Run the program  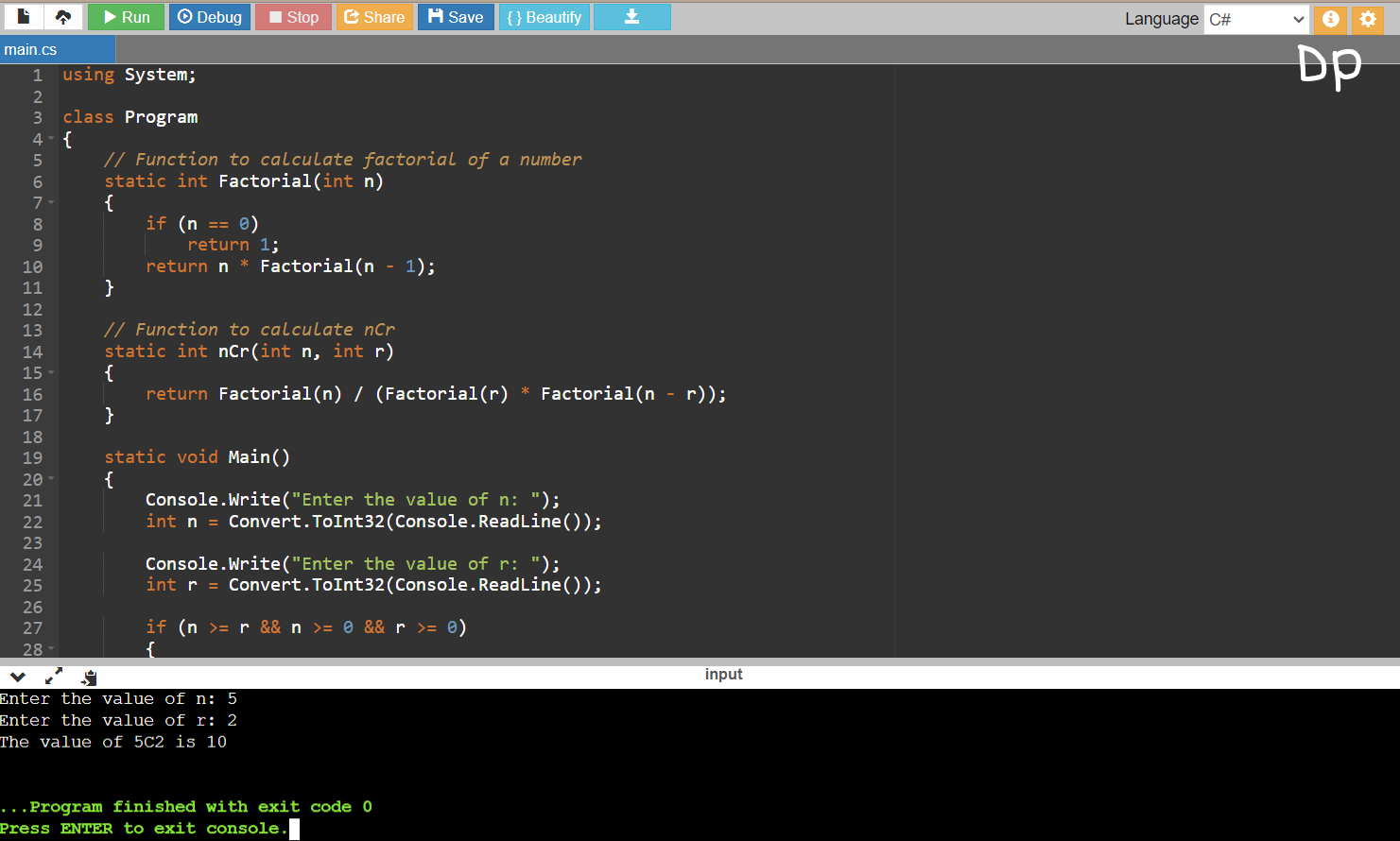point(127,17)
